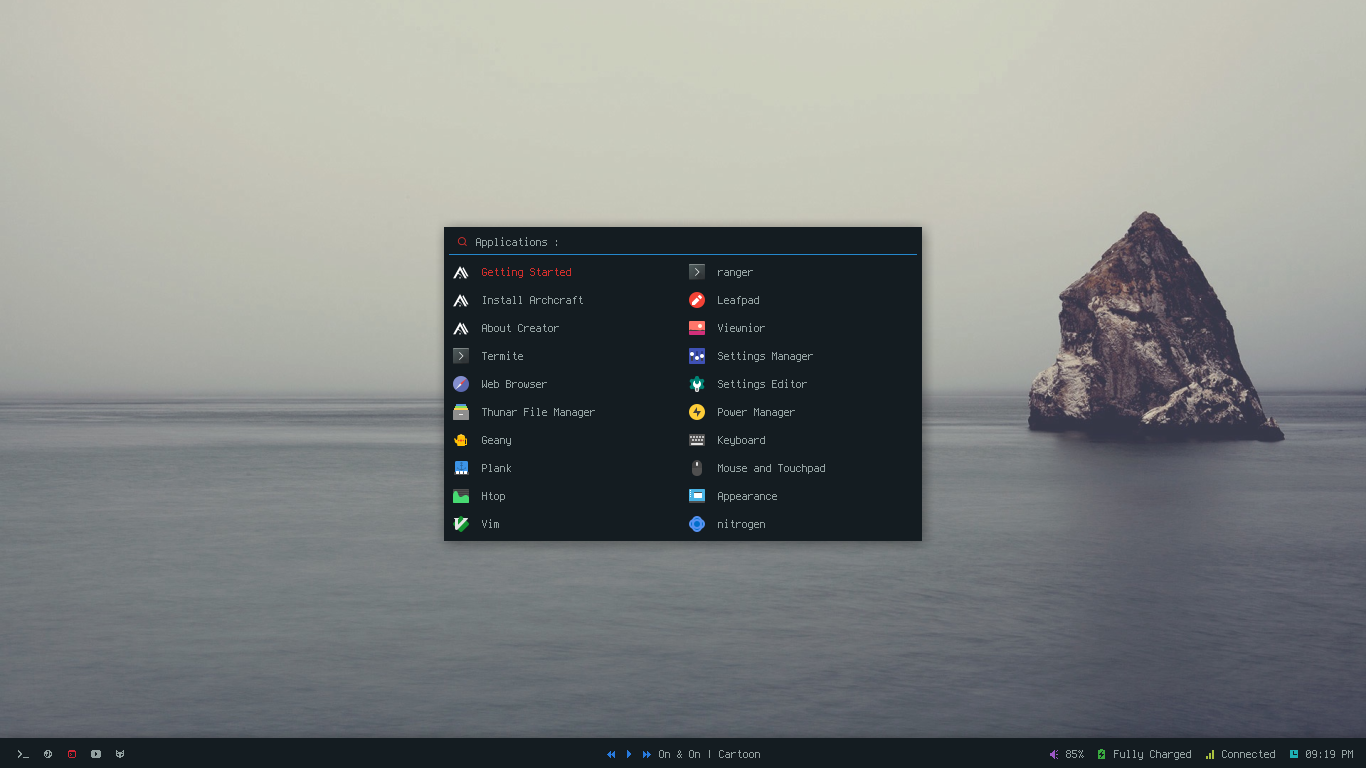The height and width of the screenshot is (768, 1366).
Task: Switch to the red terminal box workspace
Action: click(x=72, y=754)
